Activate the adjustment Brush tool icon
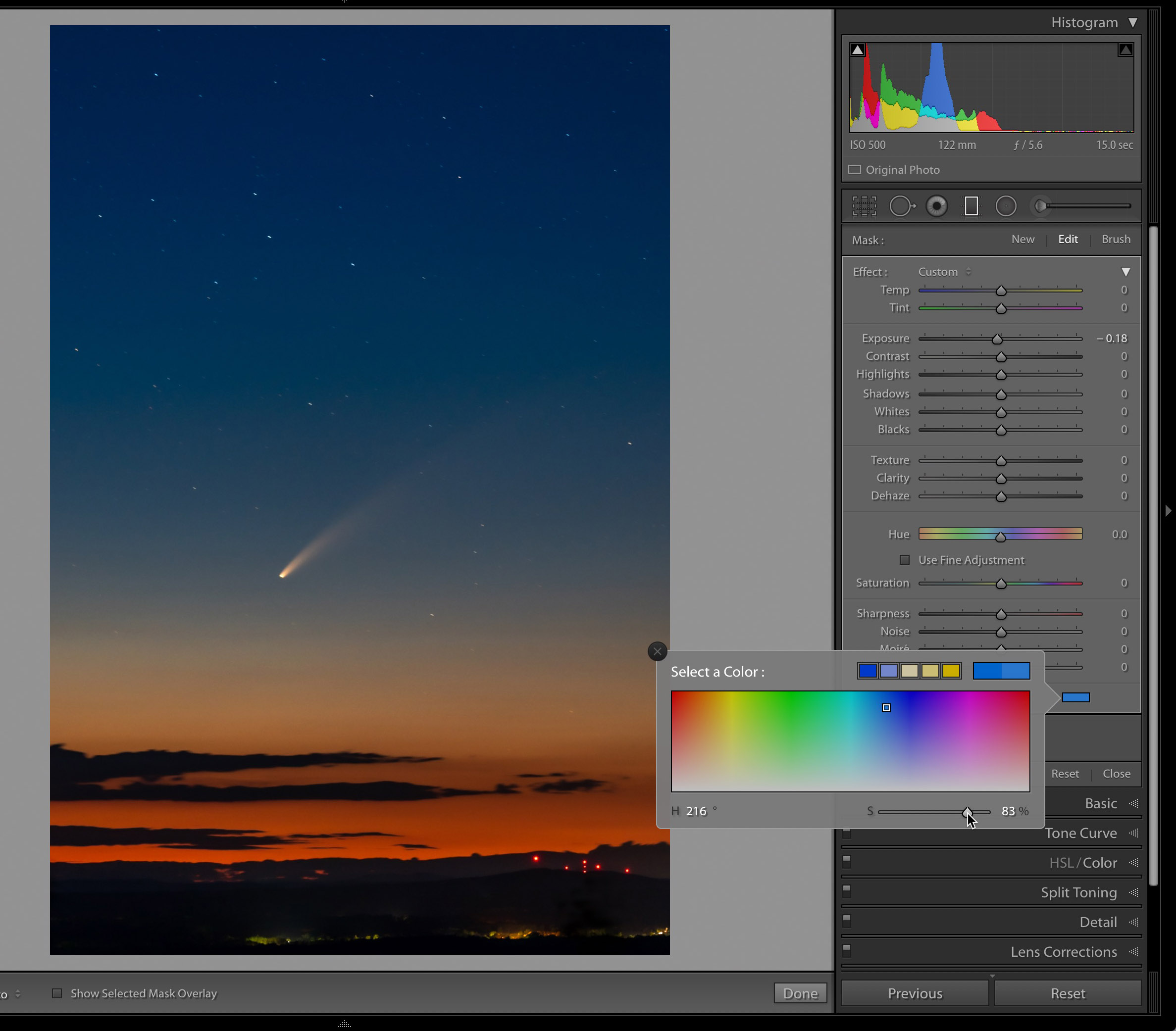 point(1041,206)
